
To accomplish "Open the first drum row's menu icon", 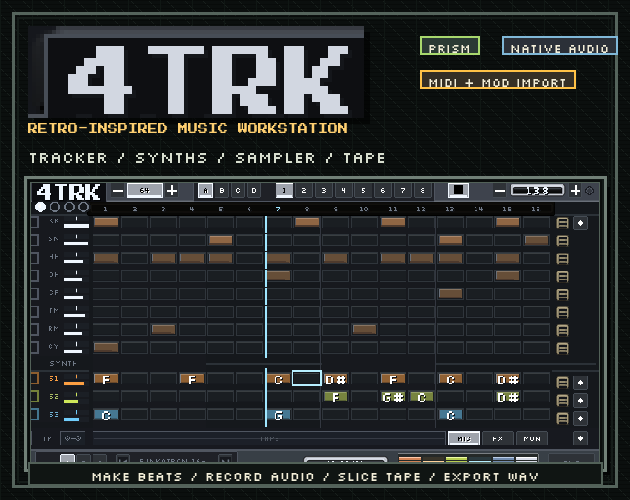I will click(562, 223).
